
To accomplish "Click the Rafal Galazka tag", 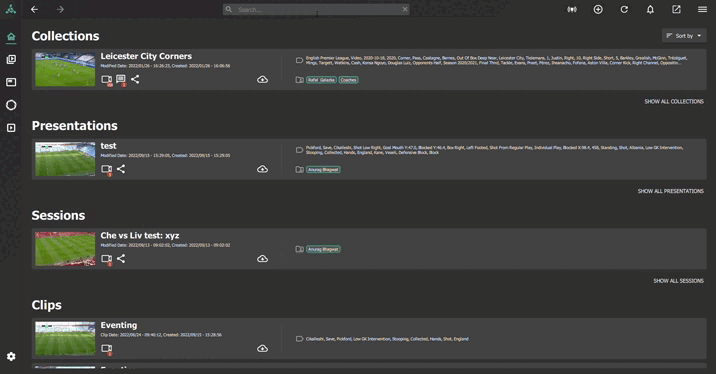I will click(321, 80).
